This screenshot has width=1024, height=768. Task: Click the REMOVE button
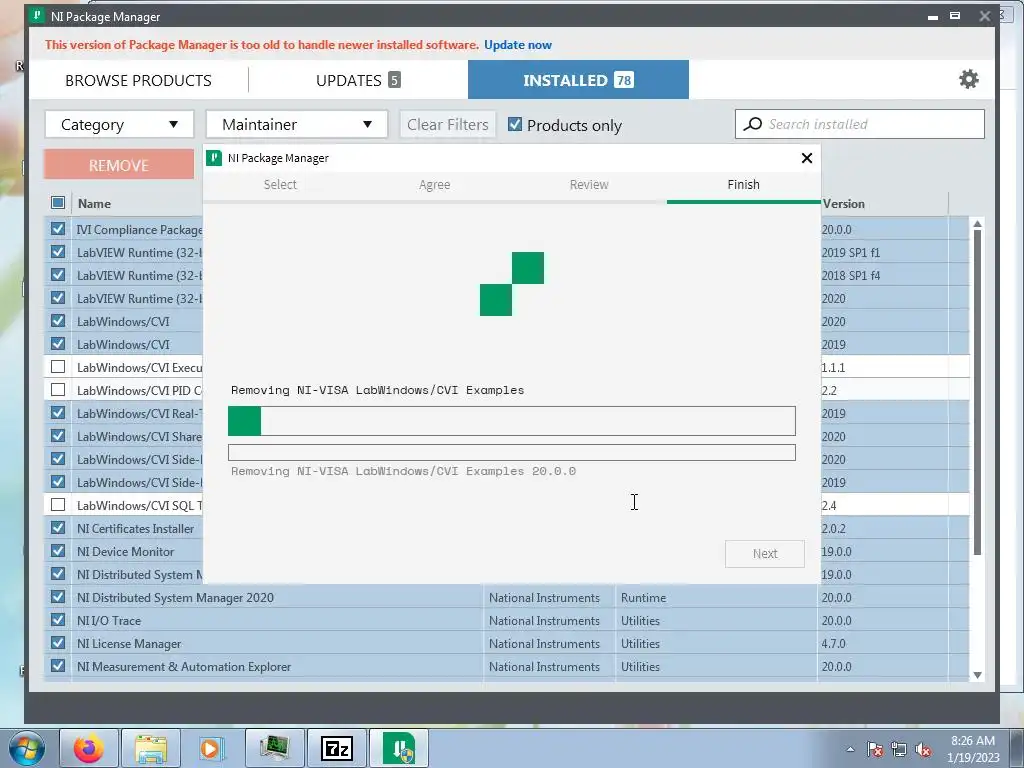[x=119, y=165]
